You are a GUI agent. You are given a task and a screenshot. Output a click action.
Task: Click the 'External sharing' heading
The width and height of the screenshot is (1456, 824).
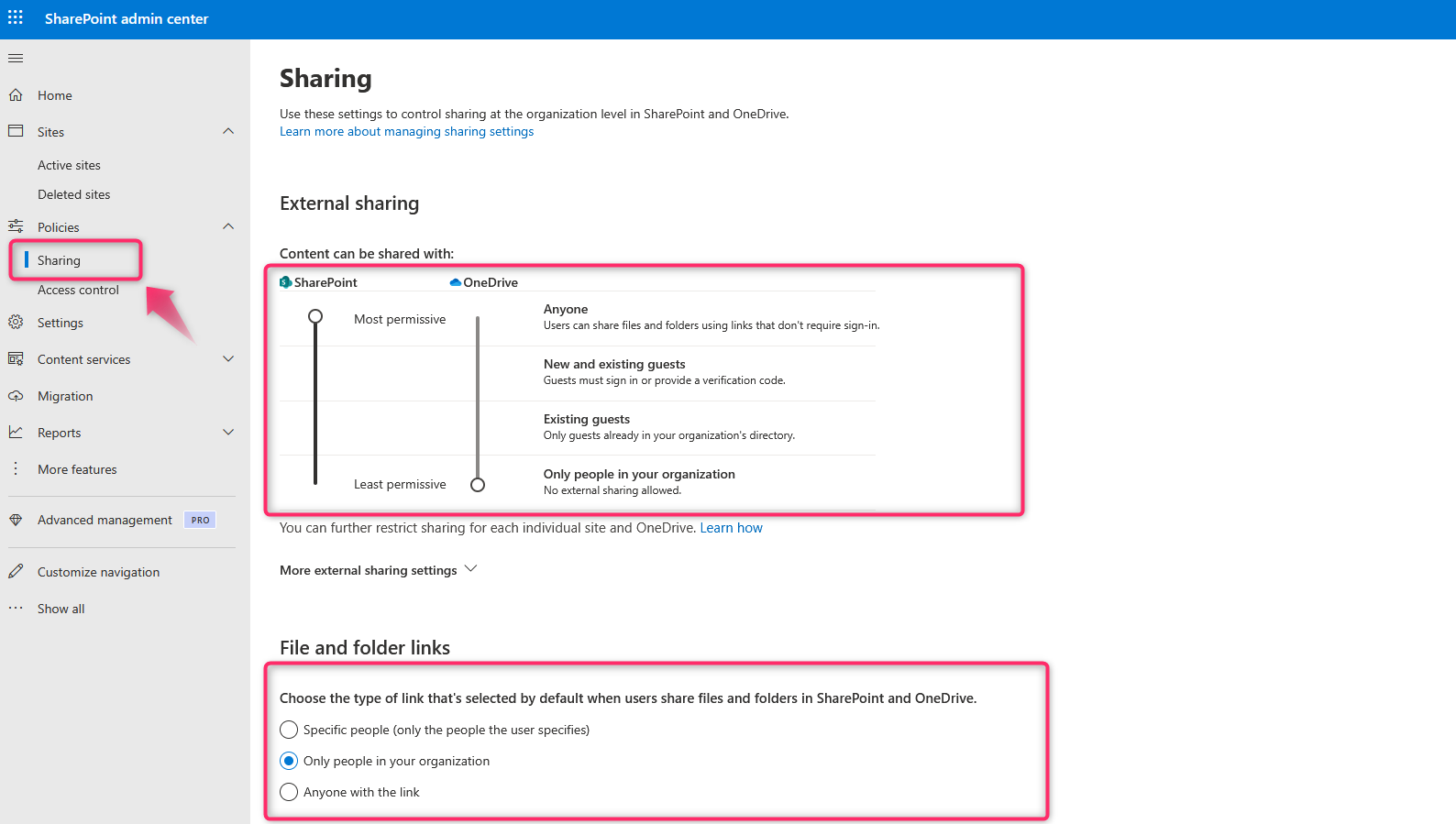pyautogui.click(x=349, y=203)
